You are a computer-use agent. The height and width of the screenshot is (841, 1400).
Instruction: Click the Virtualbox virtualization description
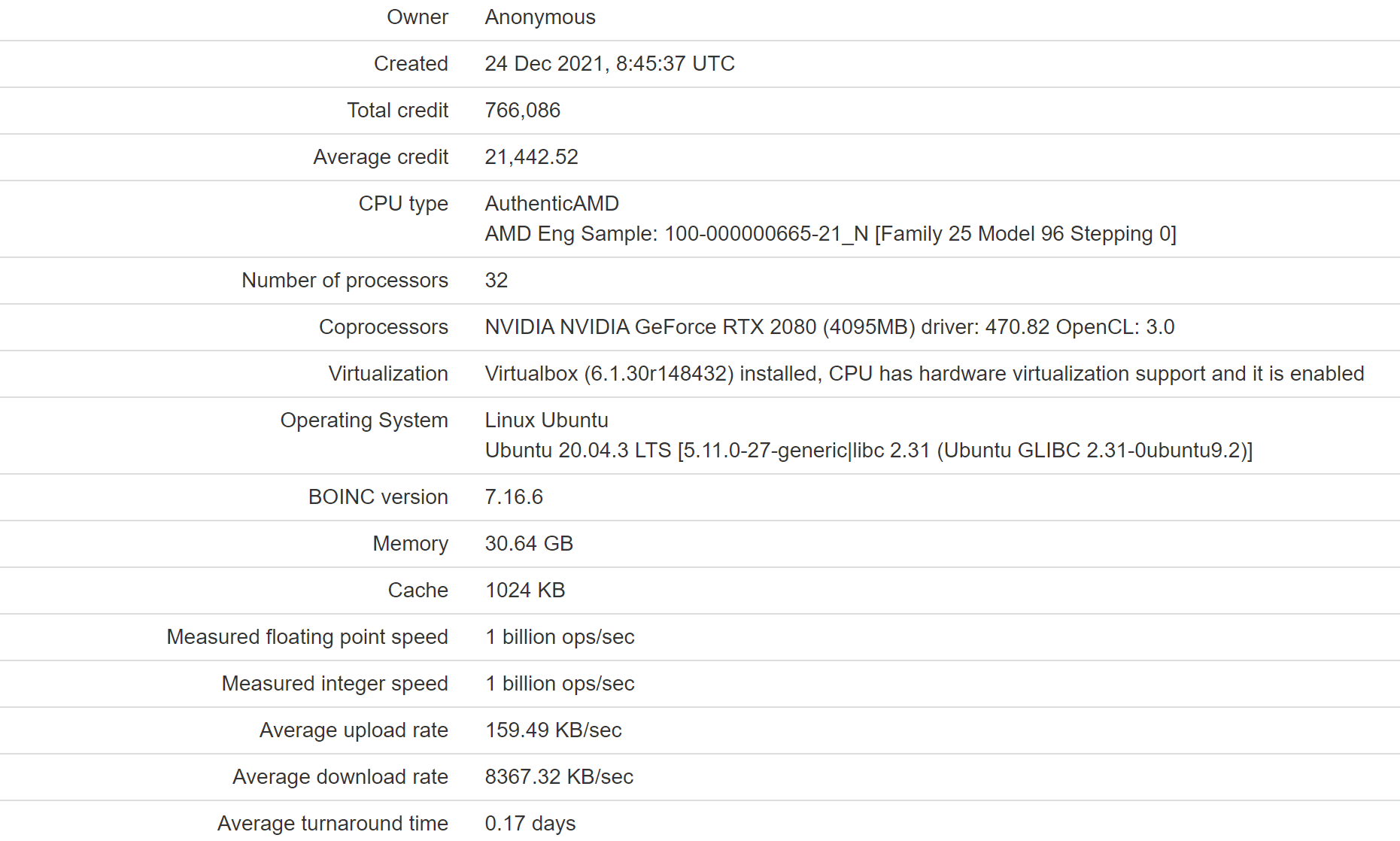924,374
